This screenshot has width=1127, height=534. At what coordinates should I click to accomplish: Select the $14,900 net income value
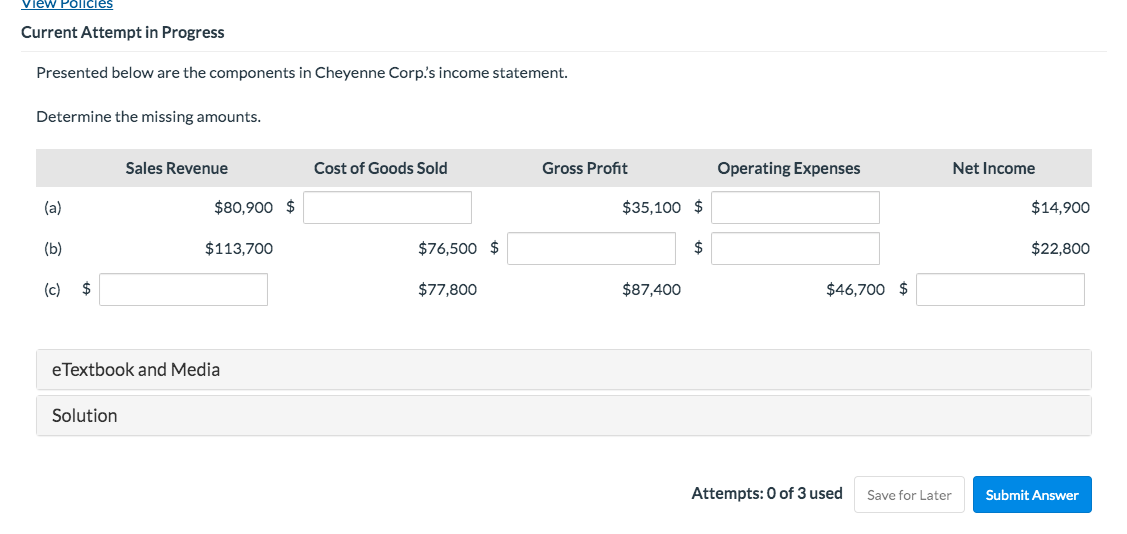click(1060, 208)
